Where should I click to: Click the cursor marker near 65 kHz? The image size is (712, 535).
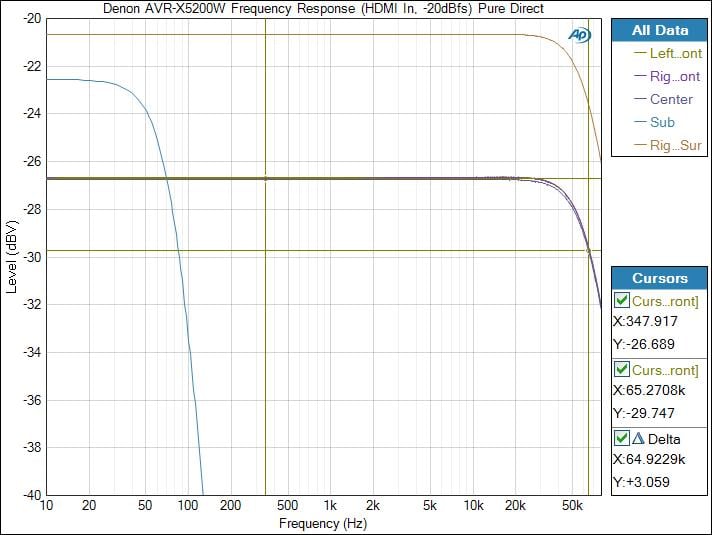click(x=588, y=251)
